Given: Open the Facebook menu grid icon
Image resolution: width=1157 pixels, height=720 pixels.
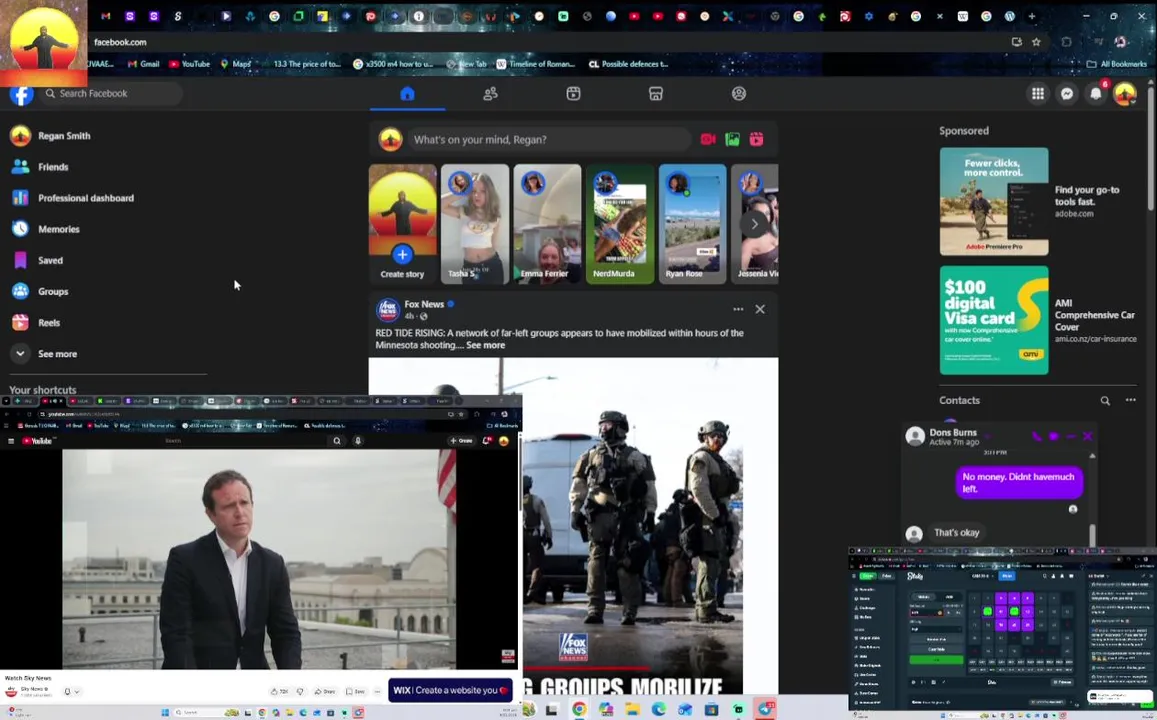Looking at the screenshot, I should point(1037,94).
